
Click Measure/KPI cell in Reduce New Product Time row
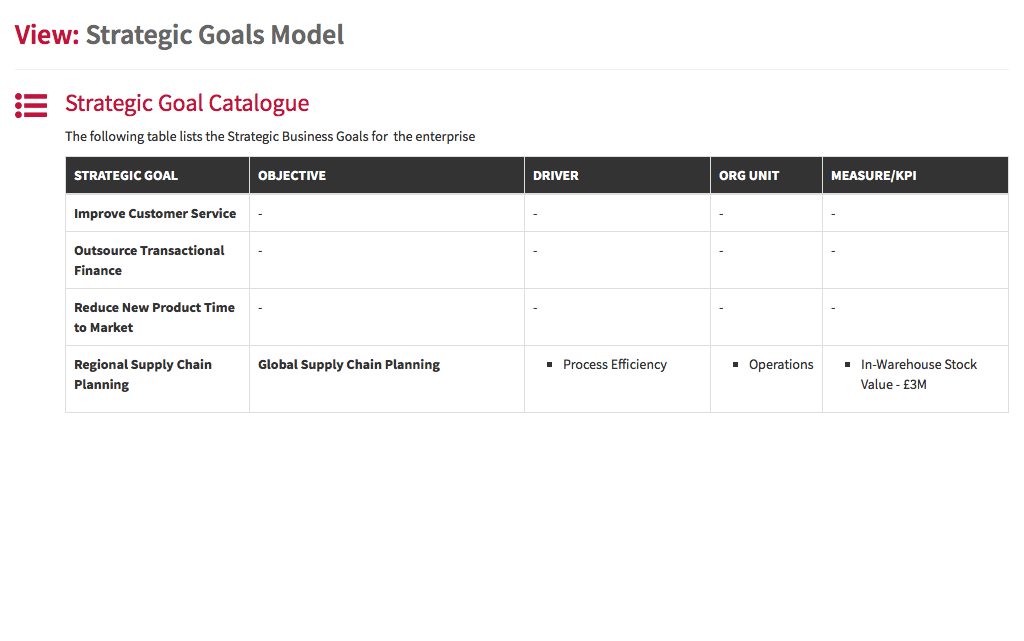coord(915,317)
